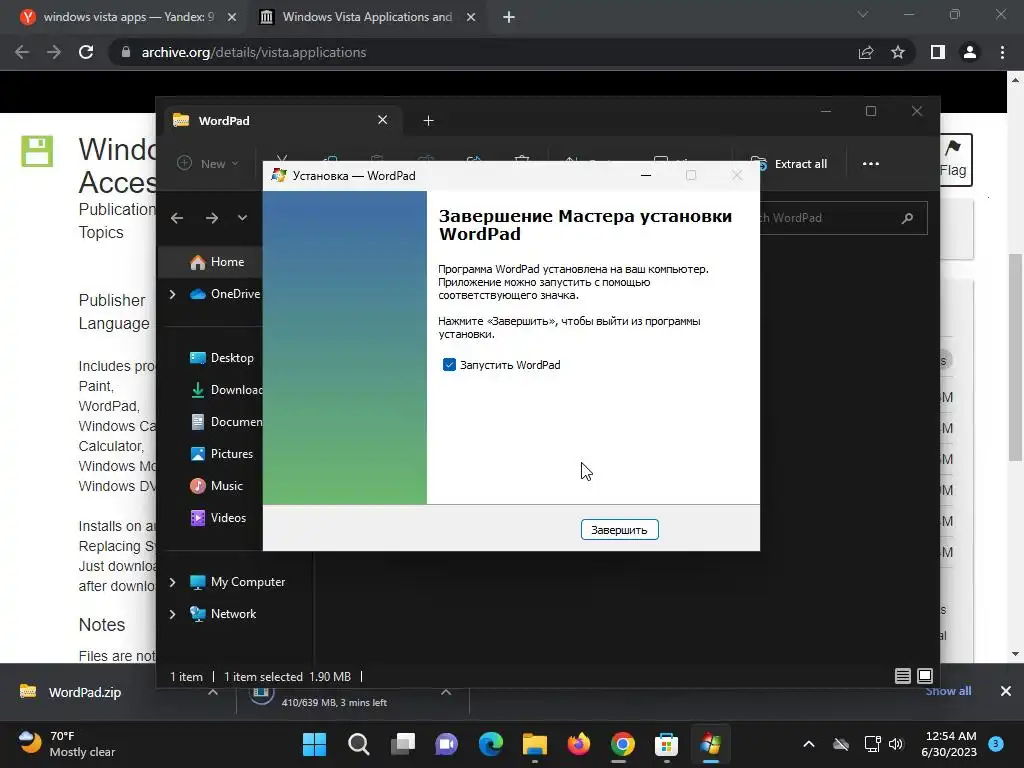Click the Search WordPad field
The height and width of the screenshot is (768, 1024).
(842, 218)
